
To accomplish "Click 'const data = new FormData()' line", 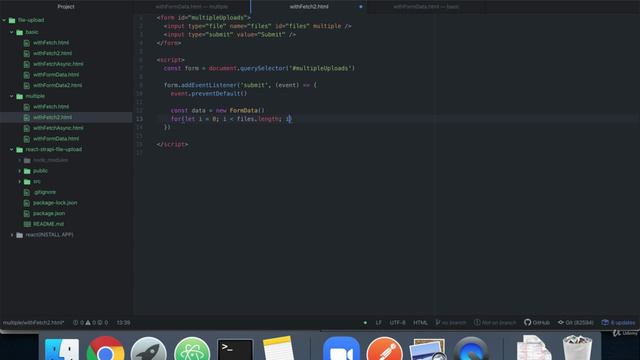I will click(x=218, y=111).
